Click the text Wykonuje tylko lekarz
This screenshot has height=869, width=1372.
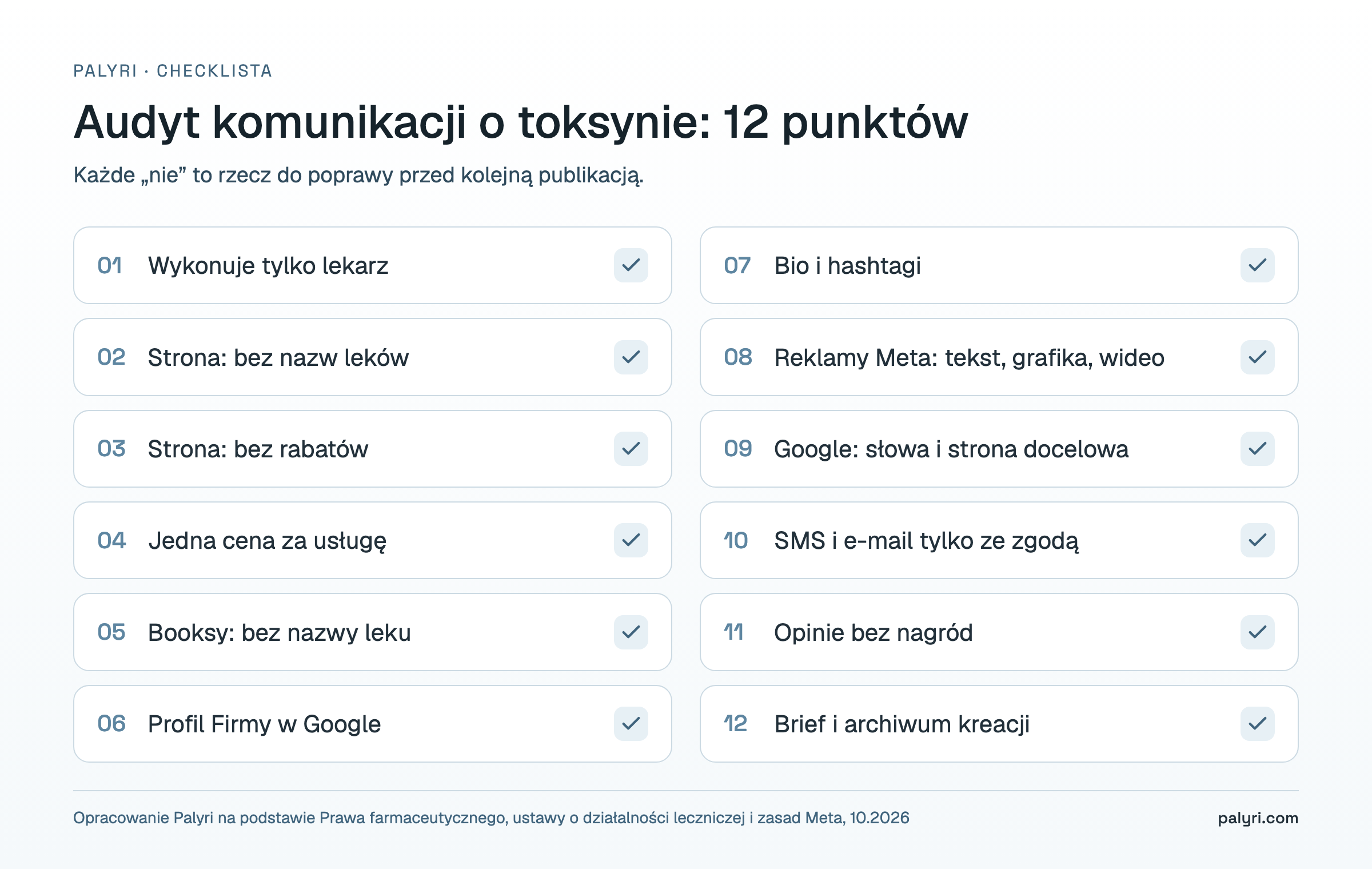(268, 266)
